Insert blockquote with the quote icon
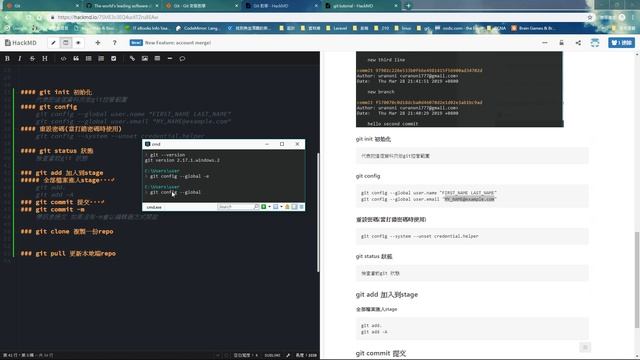This screenshot has width=640, height=360. coord(76,59)
